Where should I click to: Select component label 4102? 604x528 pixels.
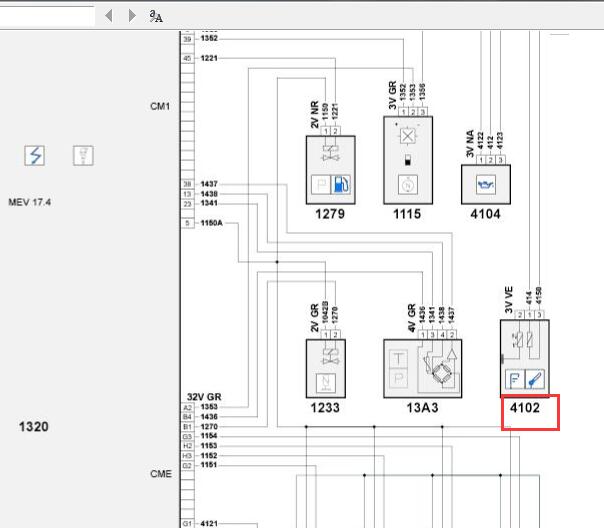point(525,407)
